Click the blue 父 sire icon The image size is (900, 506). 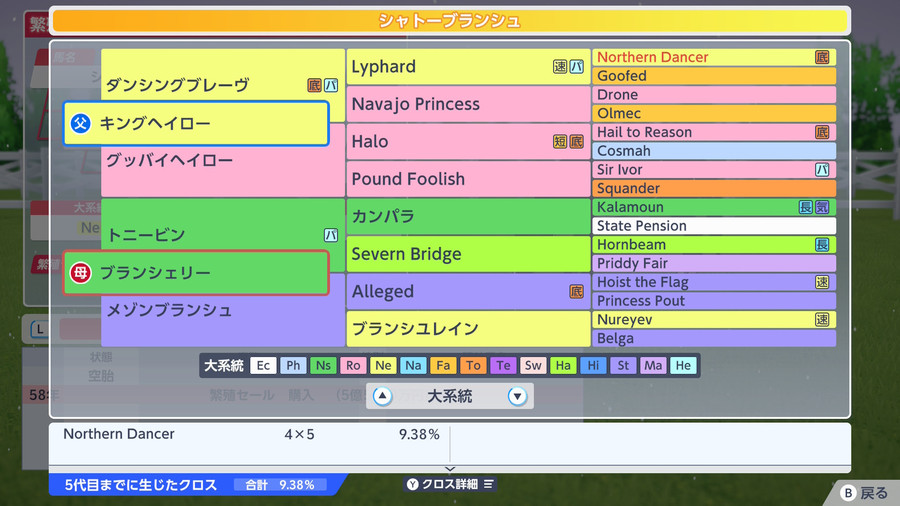(80, 123)
